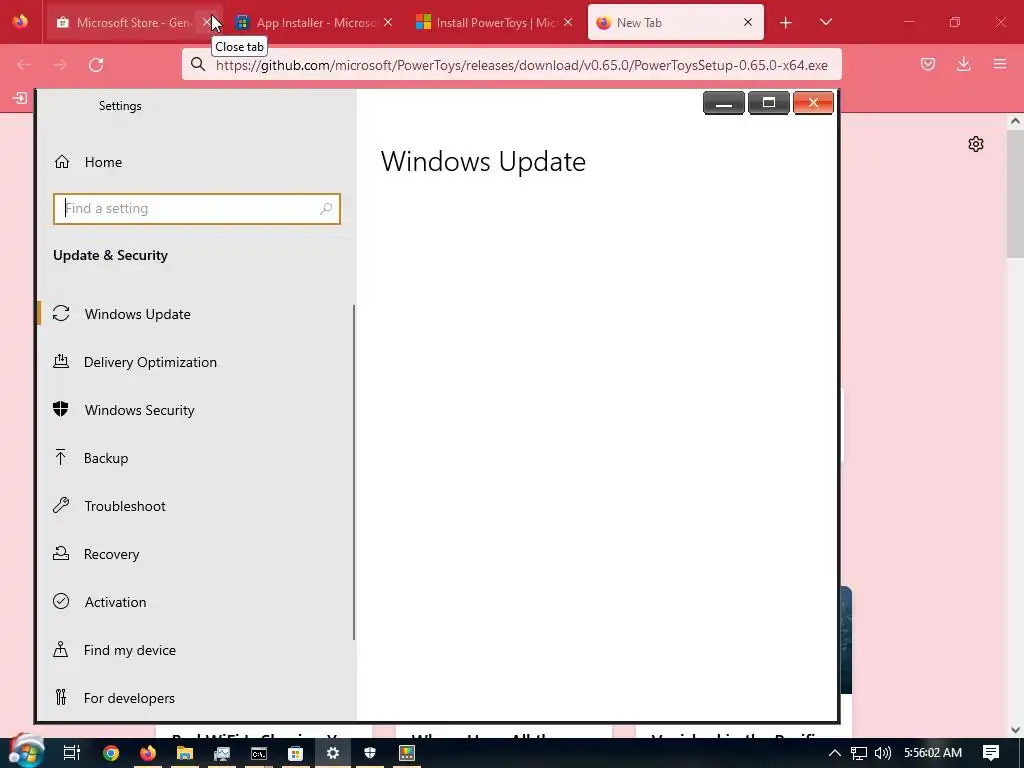1024x768 pixels.
Task: Close the App Installer tab
Action: click(388, 23)
